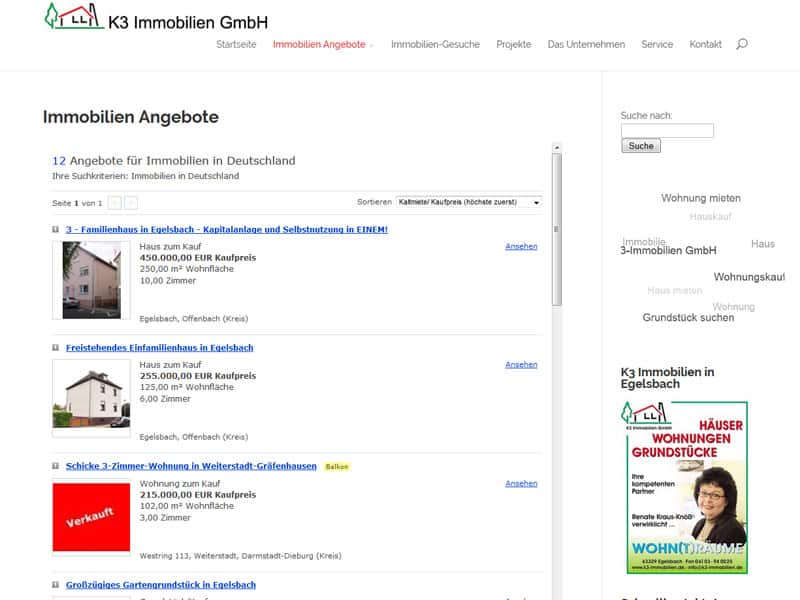
Task: Click the listings frame vertical scrollbar thumb
Action: 557,230
